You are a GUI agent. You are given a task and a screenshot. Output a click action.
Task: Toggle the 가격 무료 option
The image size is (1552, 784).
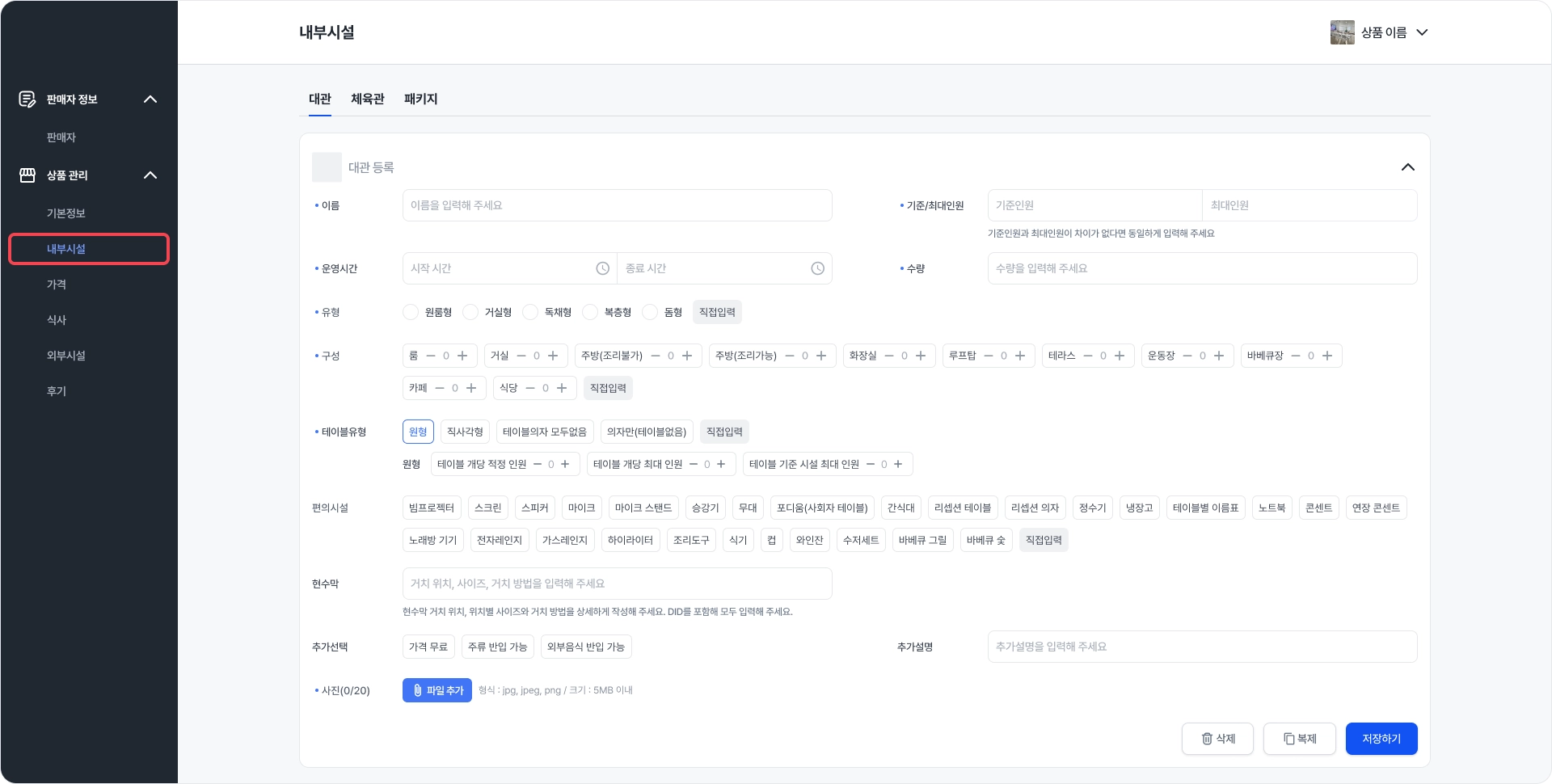point(428,647)
